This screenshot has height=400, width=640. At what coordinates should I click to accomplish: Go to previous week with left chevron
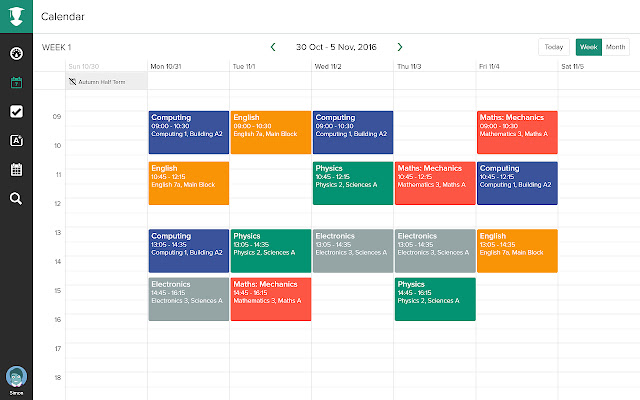coord(273,47)
